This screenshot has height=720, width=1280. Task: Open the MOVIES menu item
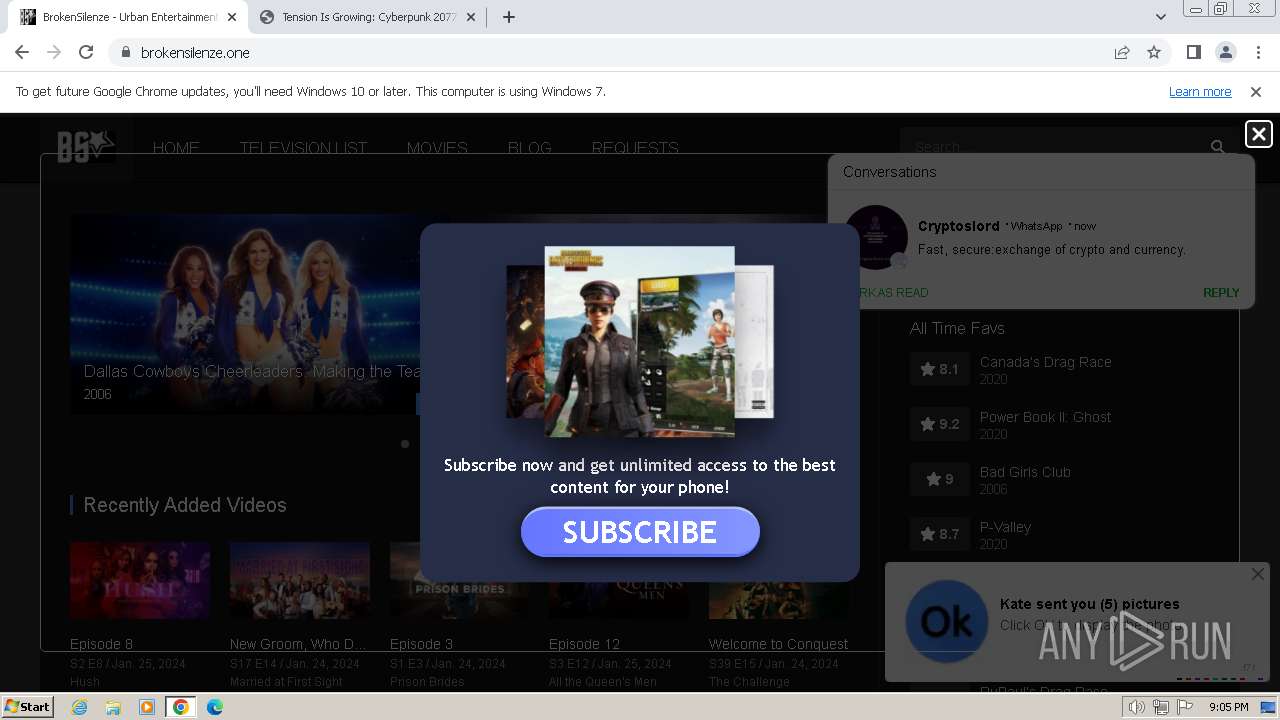tap(437, 148)
